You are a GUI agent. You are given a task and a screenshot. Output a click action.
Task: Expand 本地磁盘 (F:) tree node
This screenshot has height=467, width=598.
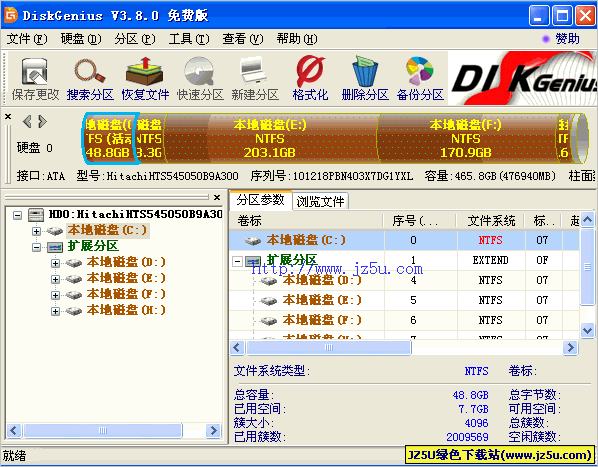55,295
